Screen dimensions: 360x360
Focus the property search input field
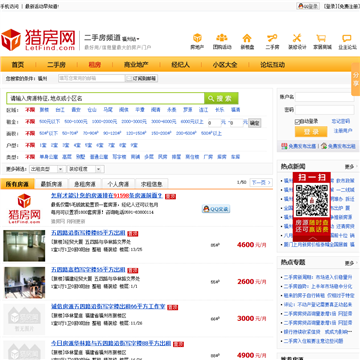click(x=105, y=98)
